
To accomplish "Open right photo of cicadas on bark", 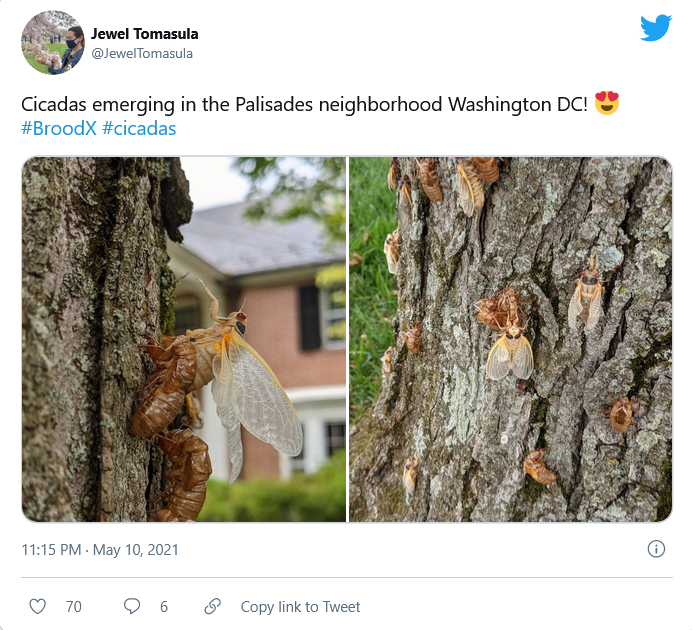I will point(511,339).
